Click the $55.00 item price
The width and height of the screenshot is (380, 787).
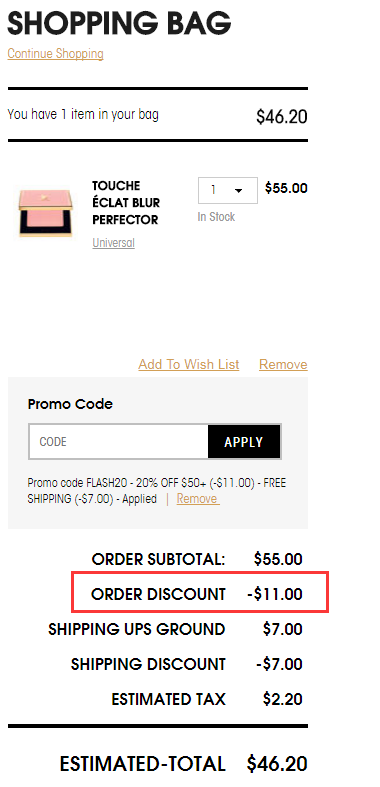pos(286,188)
